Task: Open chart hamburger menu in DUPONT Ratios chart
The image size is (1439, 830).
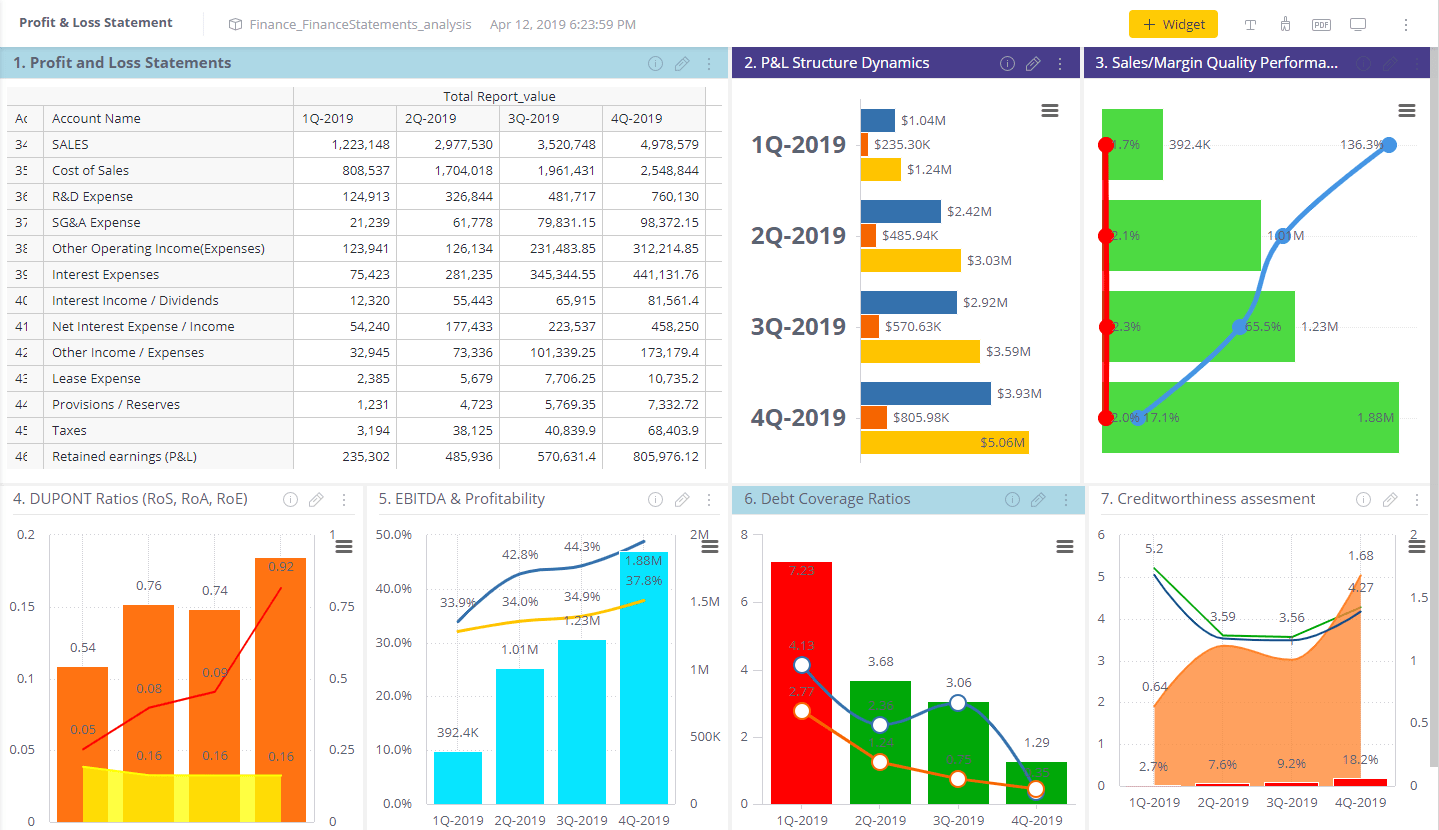Action: click(x=344, y=546)
